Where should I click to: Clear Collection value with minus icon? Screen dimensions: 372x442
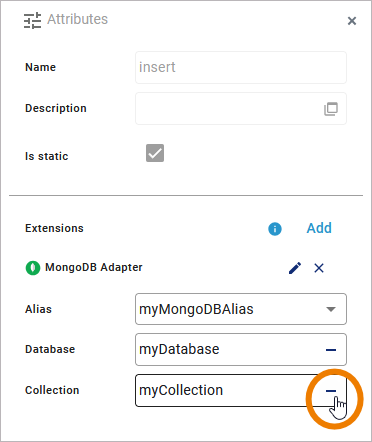[331, 391]
